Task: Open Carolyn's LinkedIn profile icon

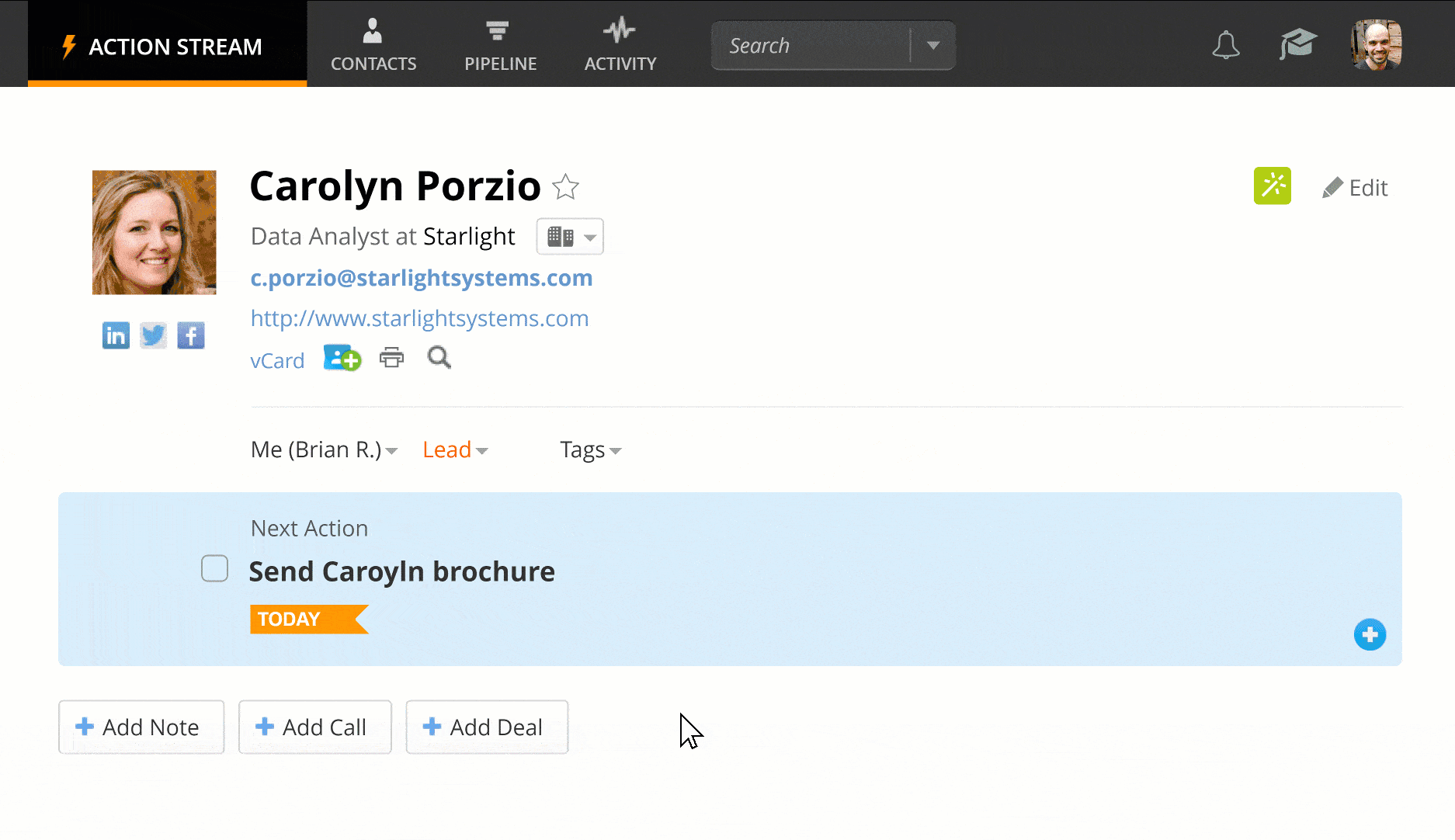Action: (x=116, y=335)
